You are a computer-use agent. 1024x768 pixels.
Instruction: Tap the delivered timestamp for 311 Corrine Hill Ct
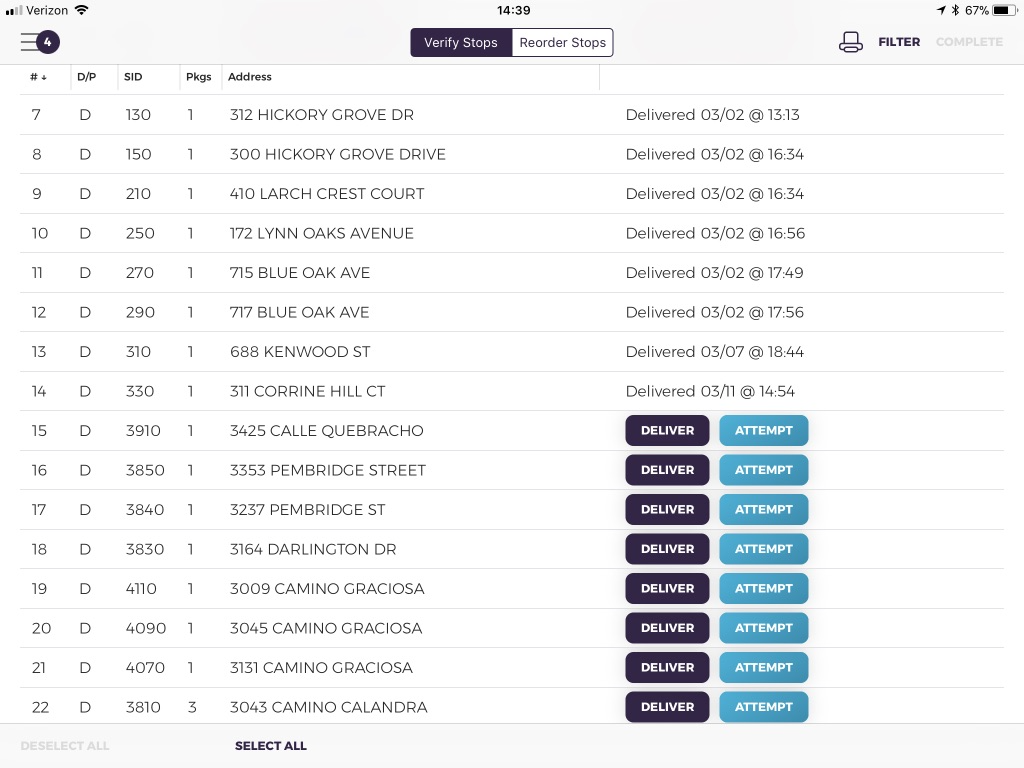[712, 391]
